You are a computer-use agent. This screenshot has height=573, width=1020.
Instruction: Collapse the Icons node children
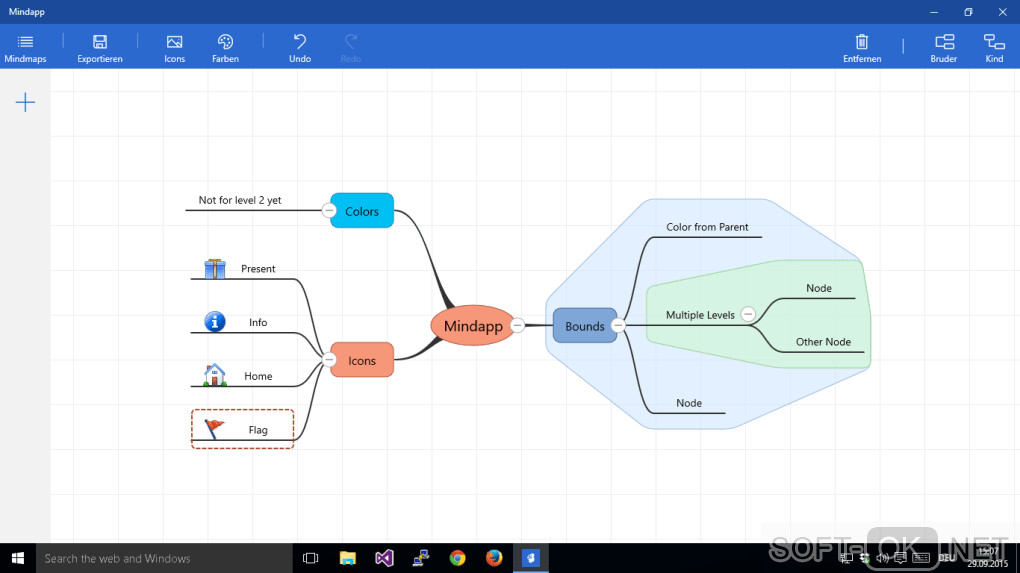tap(329, 360)
